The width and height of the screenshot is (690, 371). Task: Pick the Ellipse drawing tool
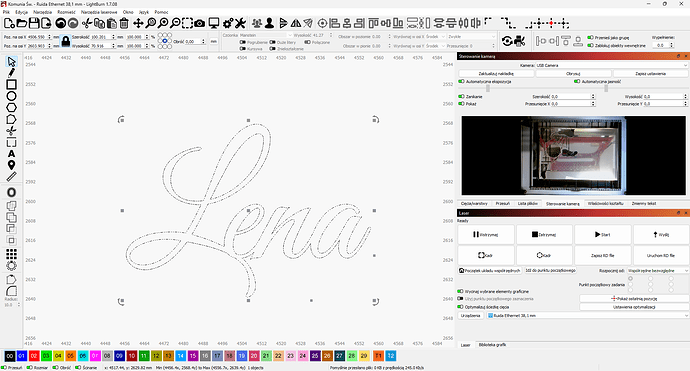coord(11,96)
